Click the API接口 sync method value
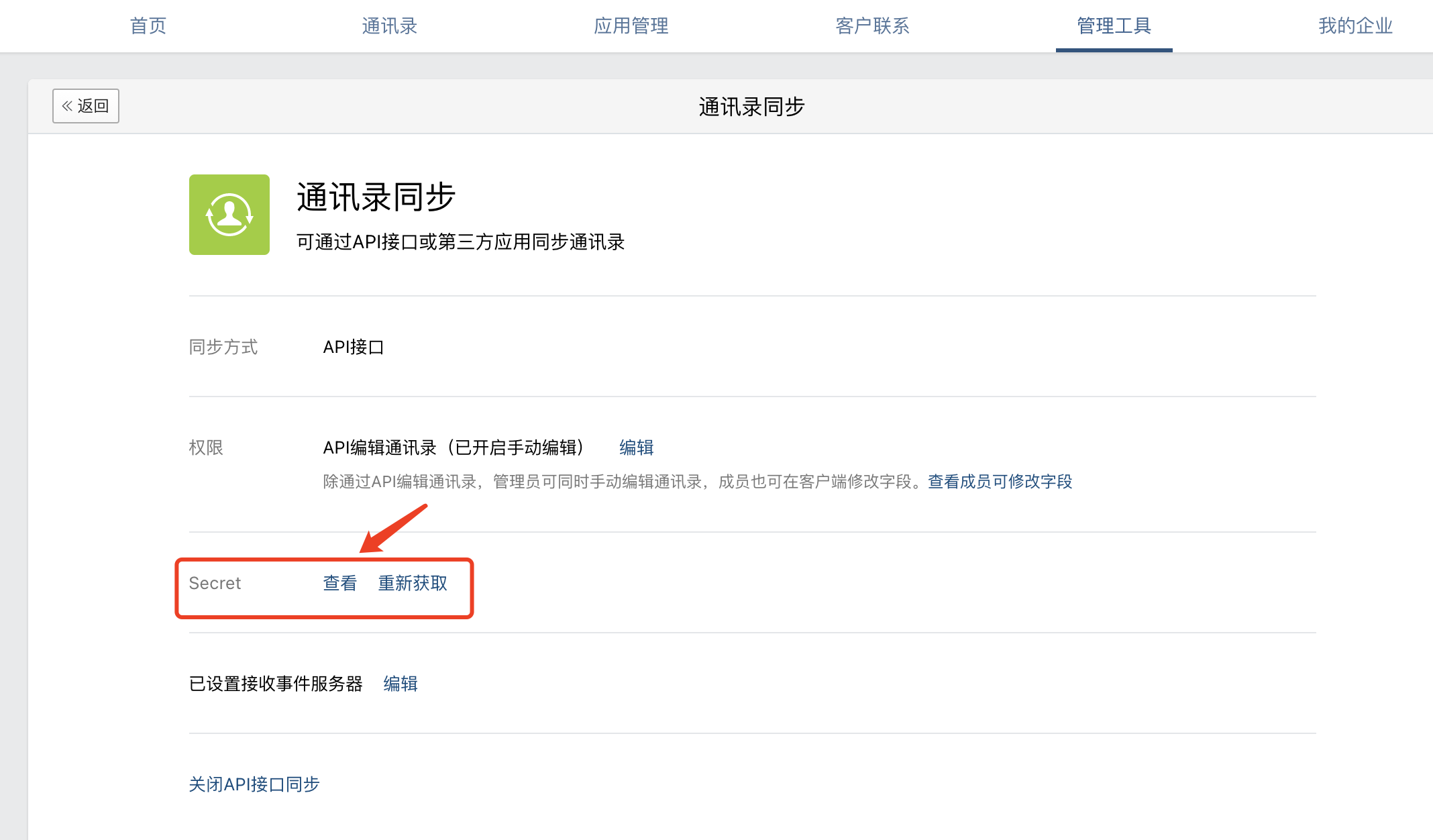The height and width of the screenshot is (840, 1433). (x=353, y=347)
